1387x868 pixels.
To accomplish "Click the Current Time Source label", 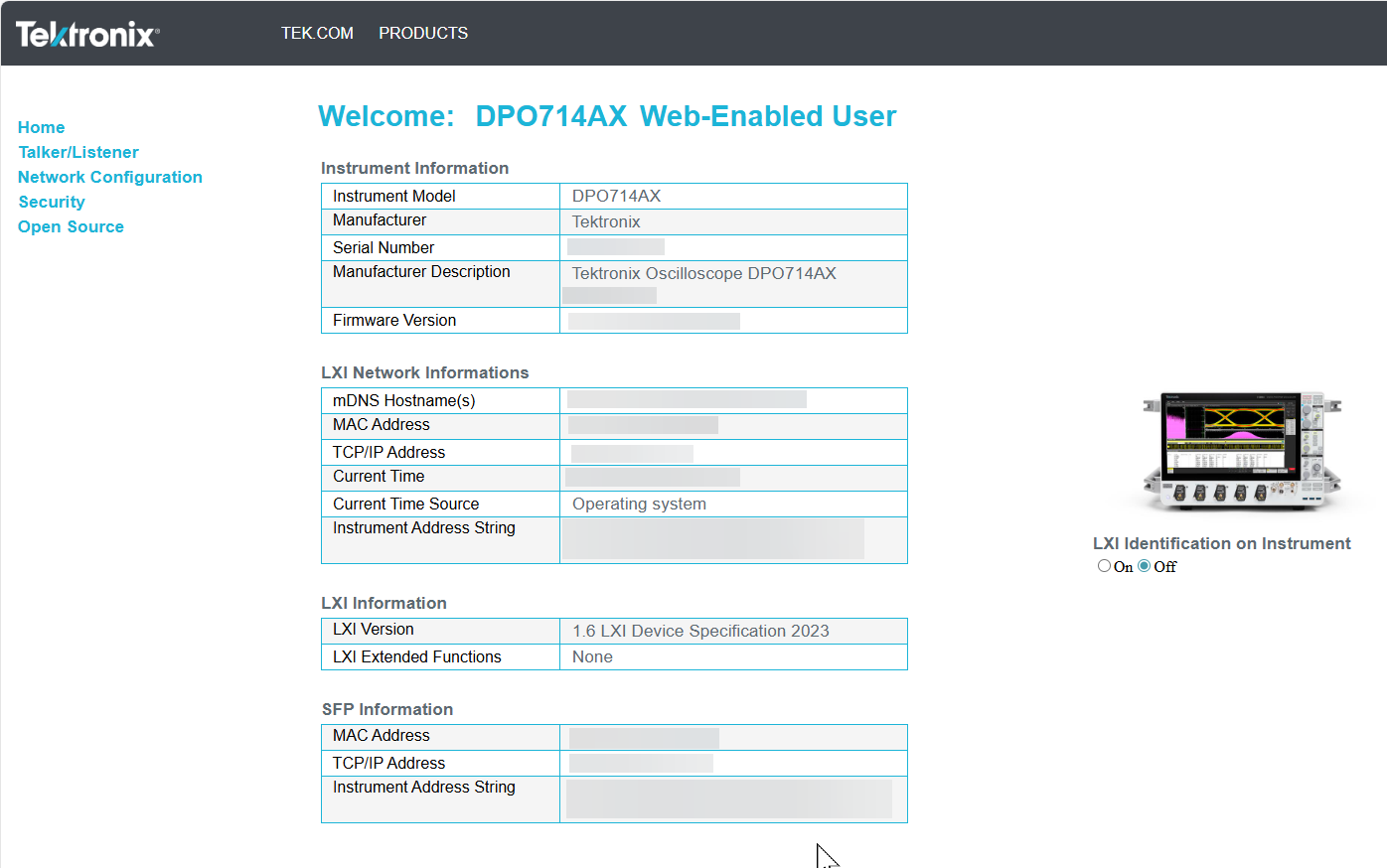I will [x=405, y=504].
